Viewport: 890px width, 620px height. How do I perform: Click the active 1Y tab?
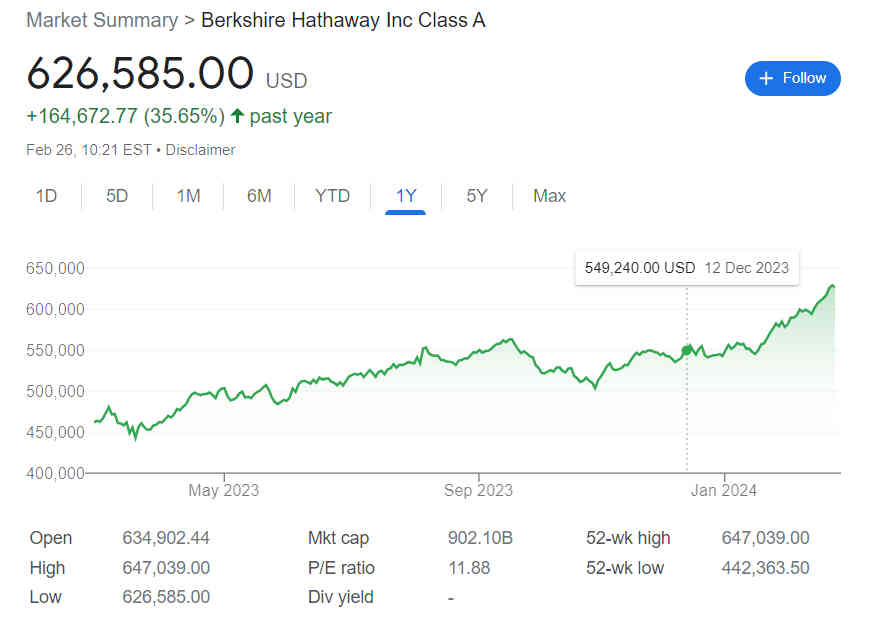[x=406, y=196]
